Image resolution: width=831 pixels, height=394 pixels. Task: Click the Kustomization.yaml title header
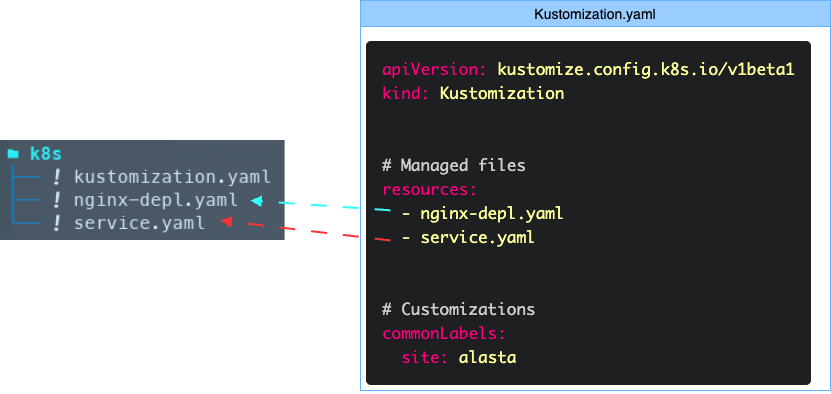point(595,14)
